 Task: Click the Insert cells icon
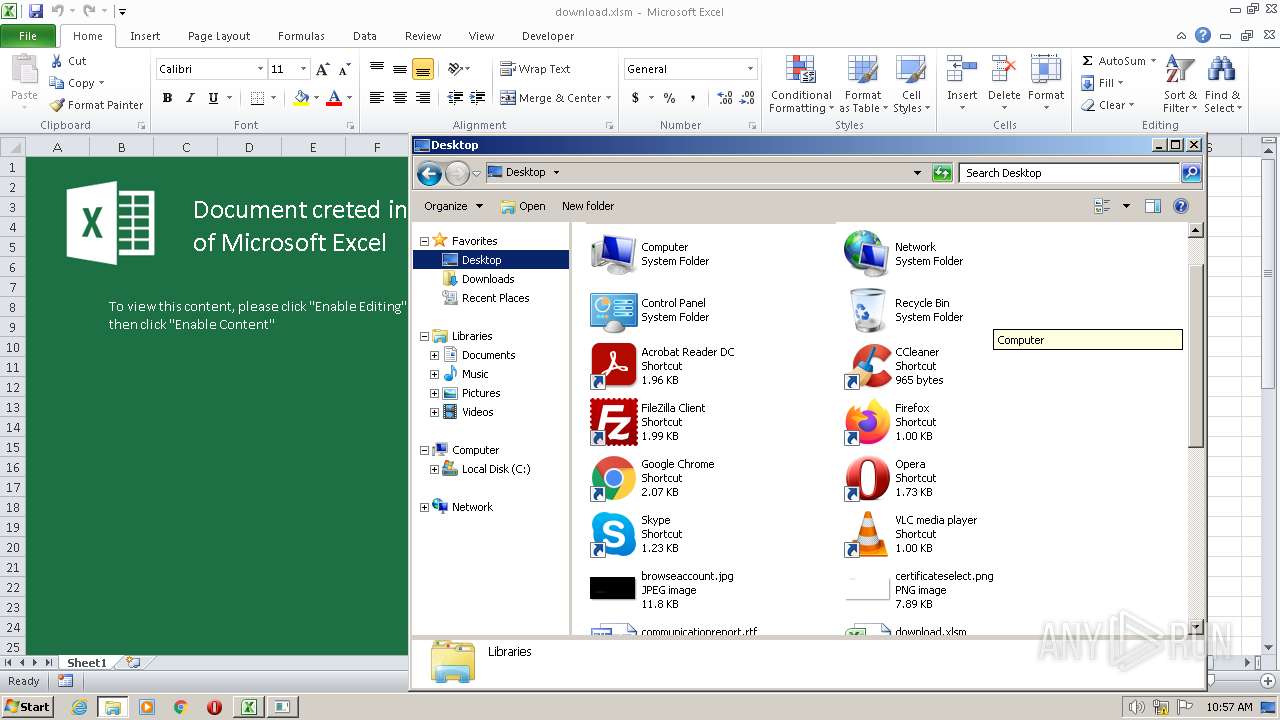[x=962, y=70]
